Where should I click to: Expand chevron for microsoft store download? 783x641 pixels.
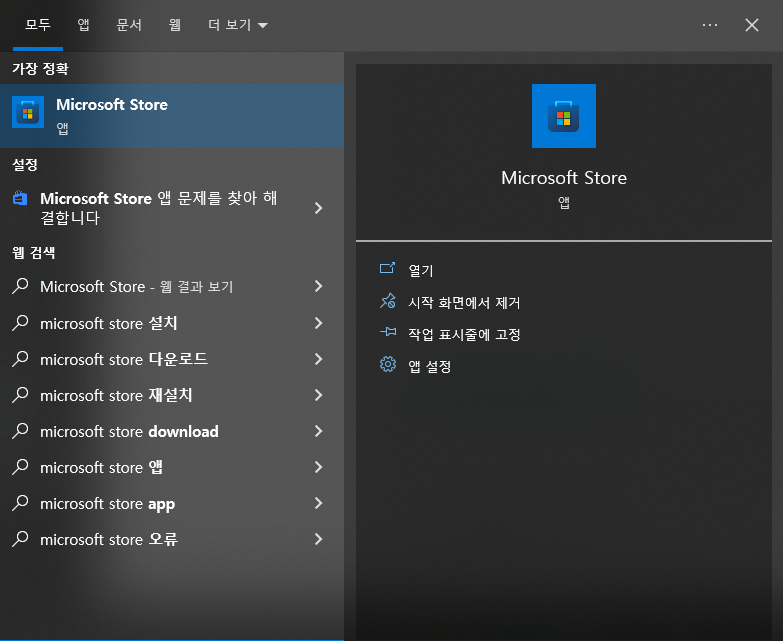tap(319, 431)
